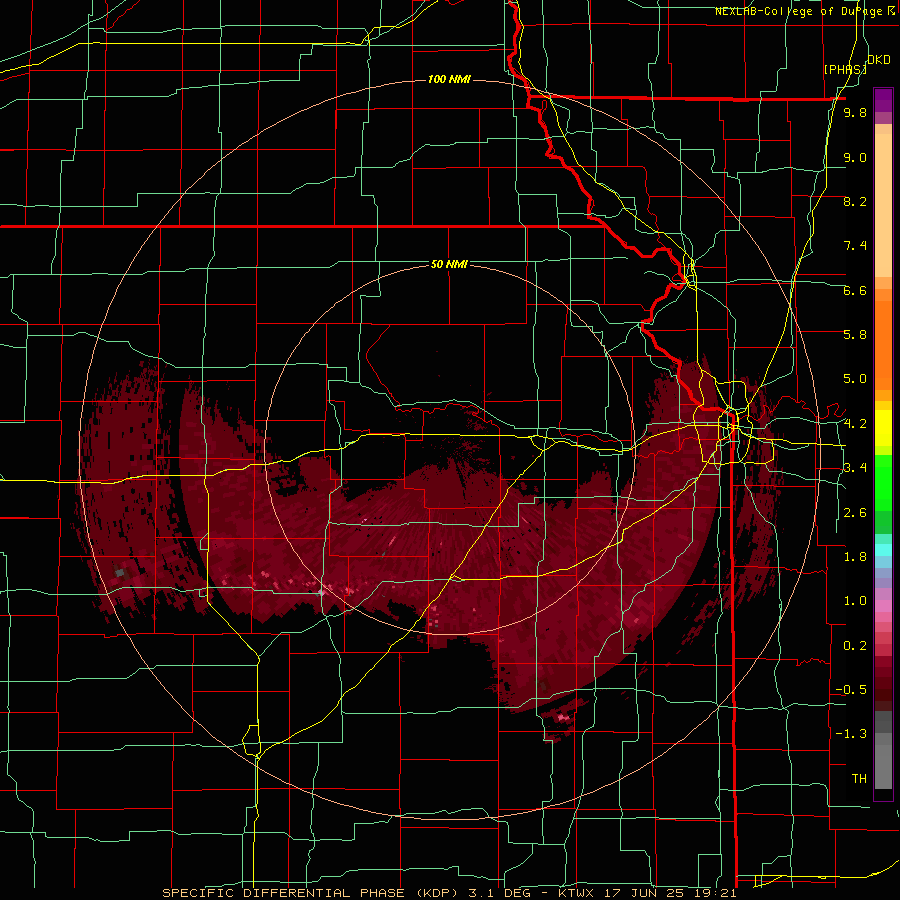Viewport: 900px width, 900px height.
Task: Click the 100 NMI range ring label
Action: click(449, 79)
